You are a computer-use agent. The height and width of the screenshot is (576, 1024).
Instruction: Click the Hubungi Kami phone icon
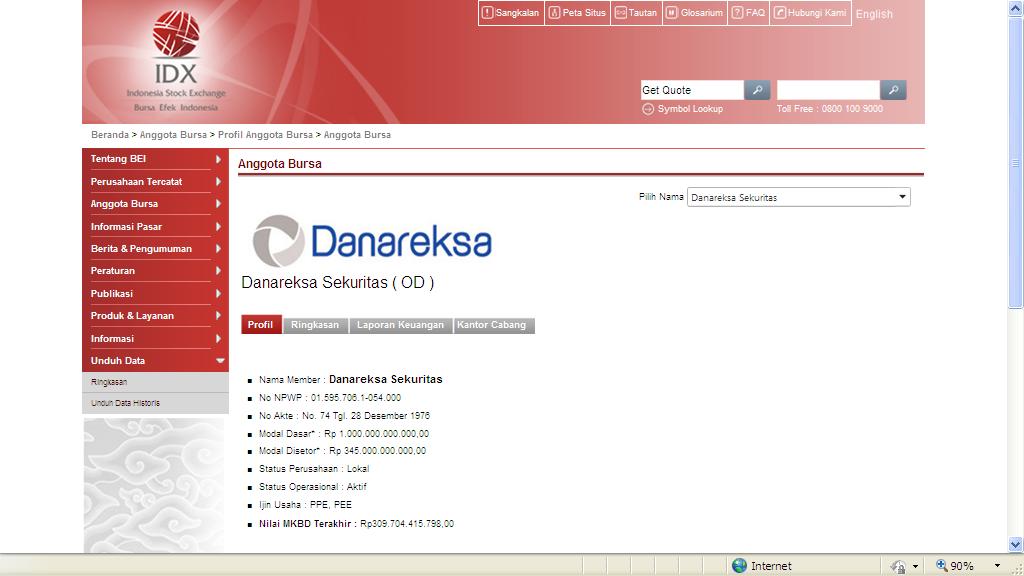[x=780, y=12]
